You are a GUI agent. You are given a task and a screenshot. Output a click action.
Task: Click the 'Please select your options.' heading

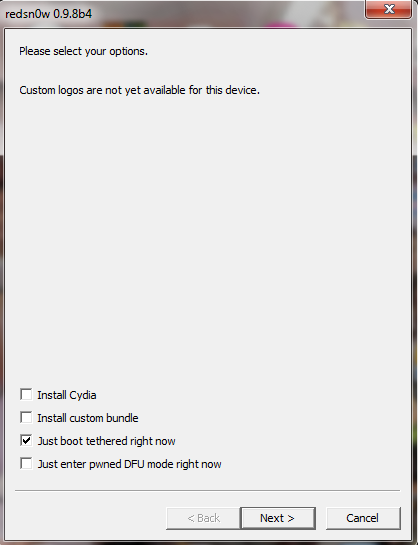[x=83, y=51]
